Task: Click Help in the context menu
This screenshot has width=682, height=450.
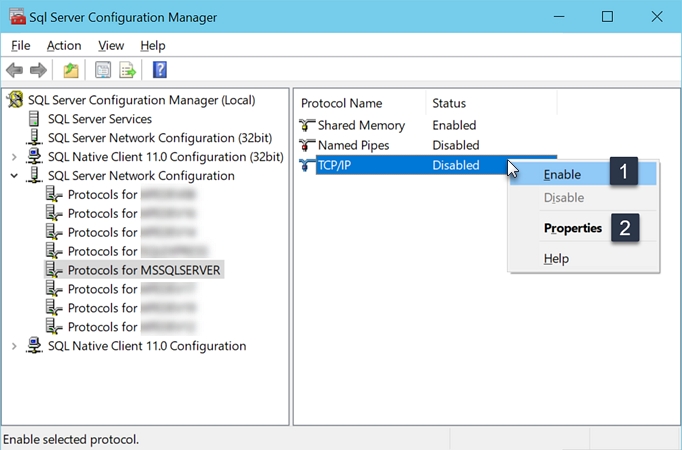Action: click(556, 259)
